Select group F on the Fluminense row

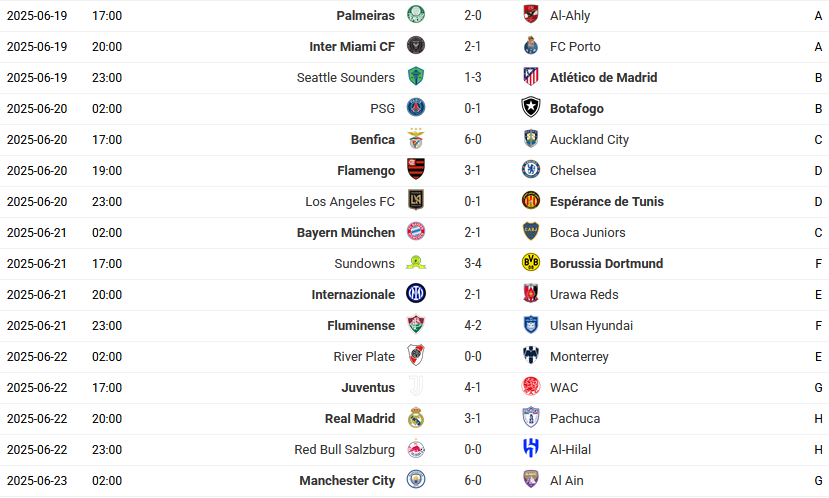[x=818, y=326]
